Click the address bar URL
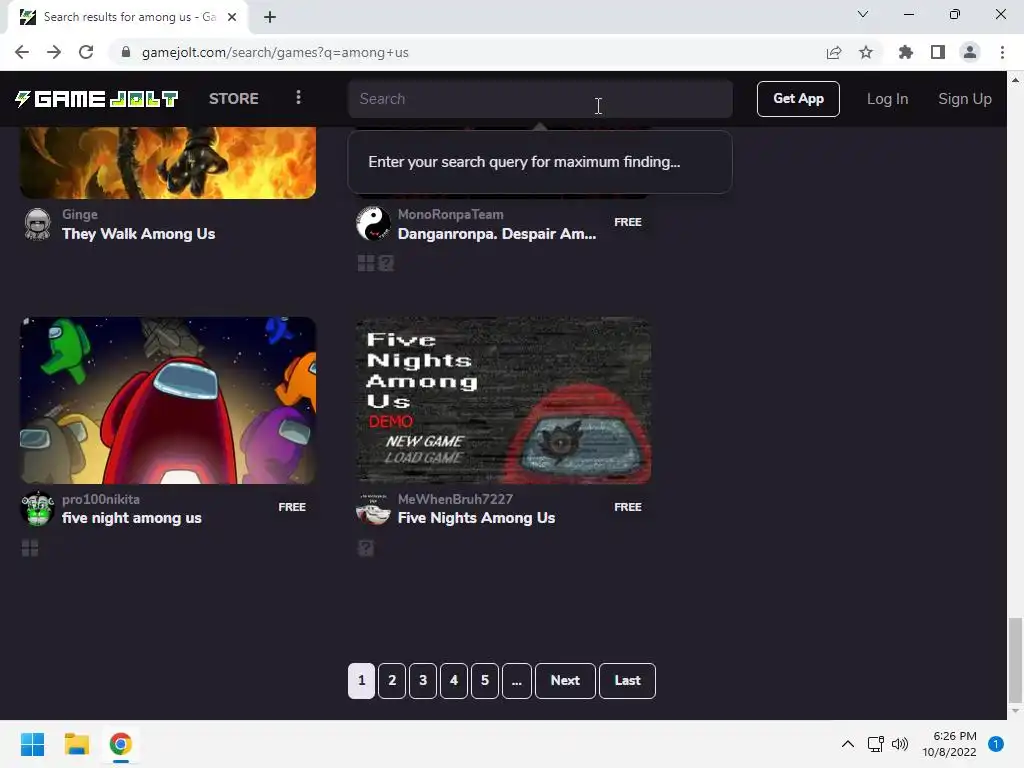This screenshot has height=768, width=1024. (x=275, y=52)
